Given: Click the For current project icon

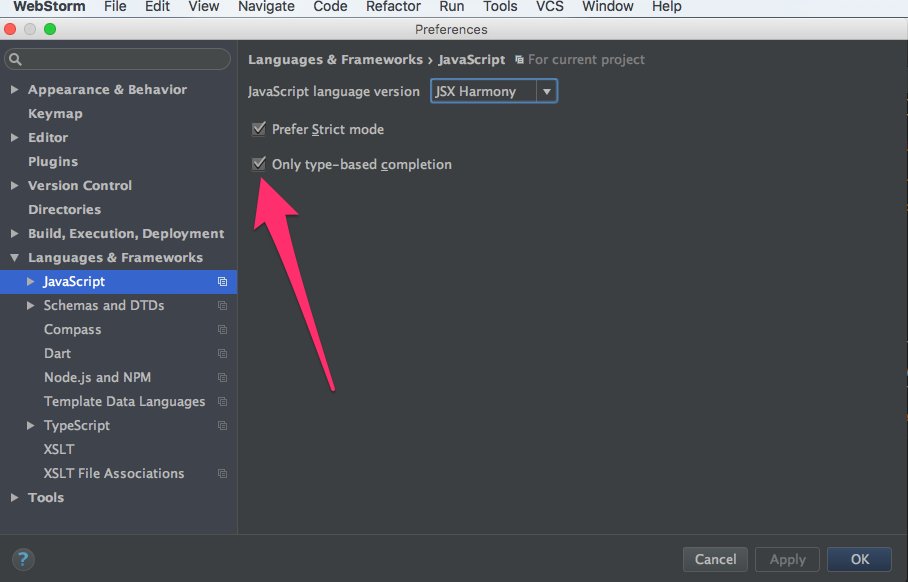Looking at the screenshot, I should pyautogui.click(x=519, y=60).
